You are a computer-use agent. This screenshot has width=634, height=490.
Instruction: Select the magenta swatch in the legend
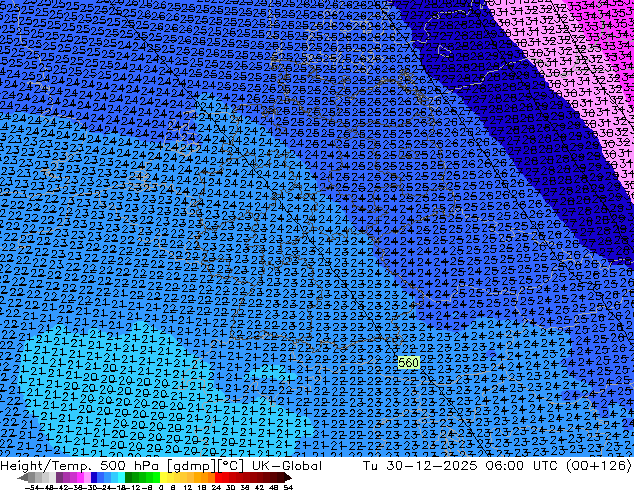pos(80,478)
